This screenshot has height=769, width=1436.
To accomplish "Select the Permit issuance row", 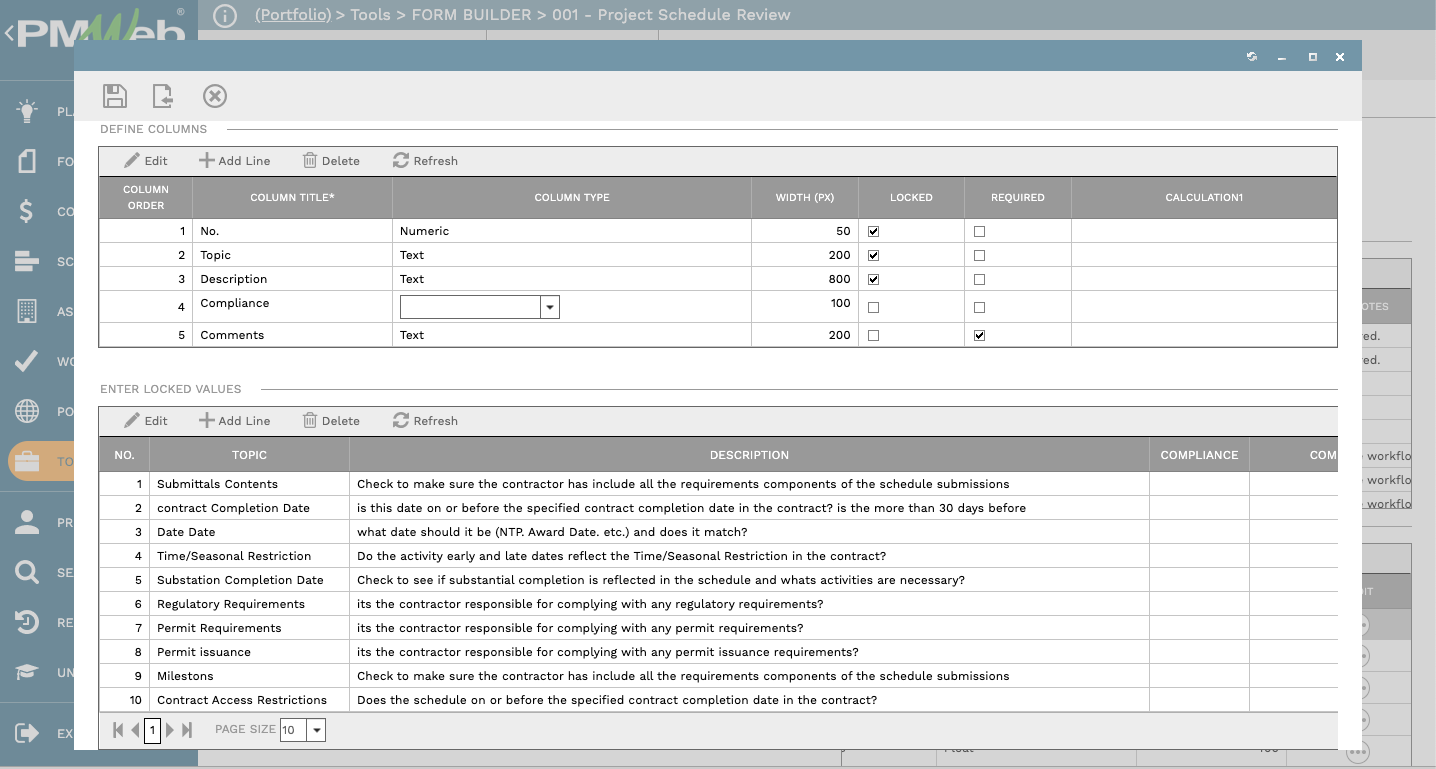I will coord(718,652).
